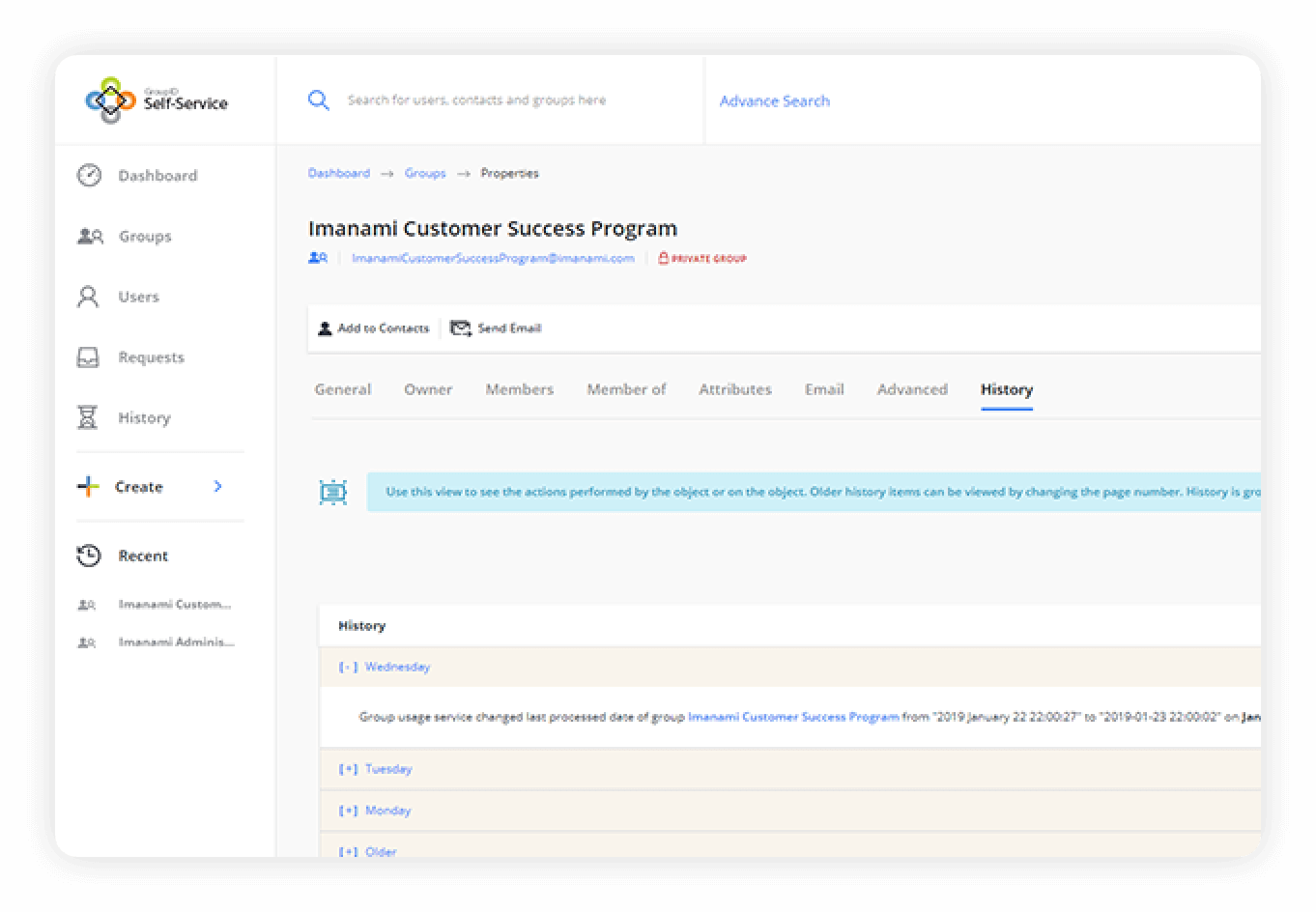Open the Attributes tab
The width and height of the screenshot is (1316, 912).
pos(734,388)
